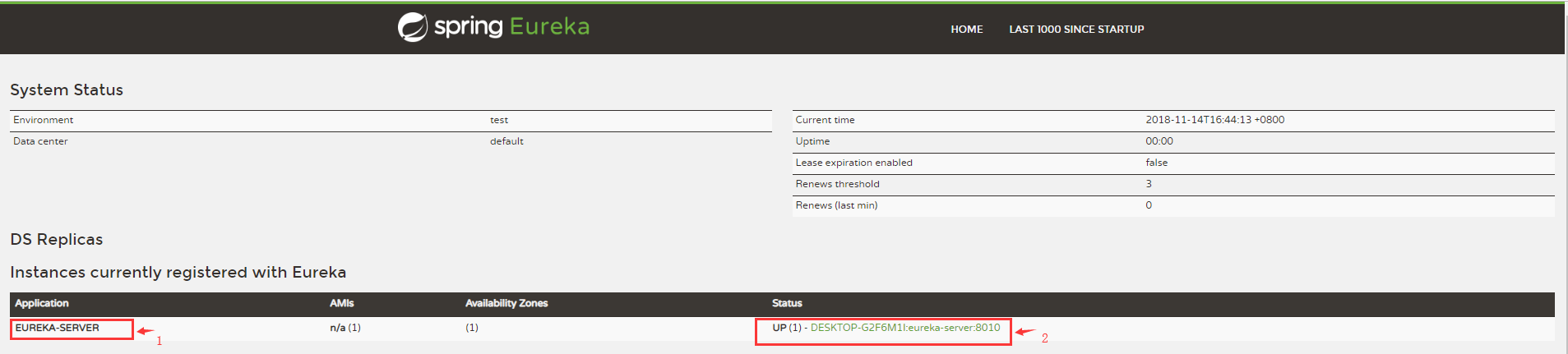The height and width of the screenshot is (354, 1568).
Task: Click Instances currently registered with Eureka heading
Action: [178, 272]
